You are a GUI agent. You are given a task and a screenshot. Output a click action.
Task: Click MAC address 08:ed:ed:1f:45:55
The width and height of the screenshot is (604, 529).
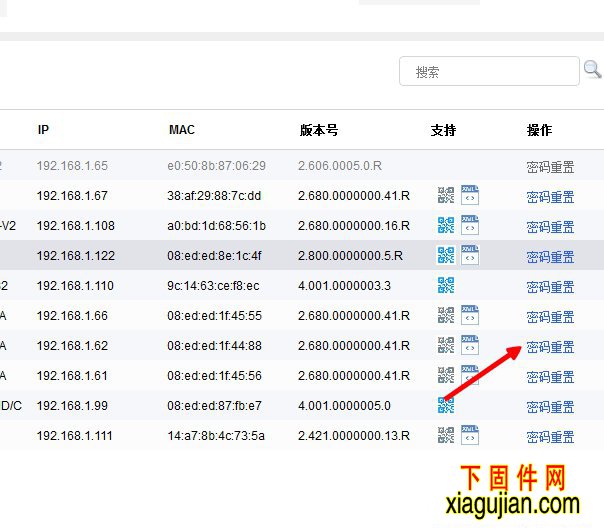[x=215, y=316]
